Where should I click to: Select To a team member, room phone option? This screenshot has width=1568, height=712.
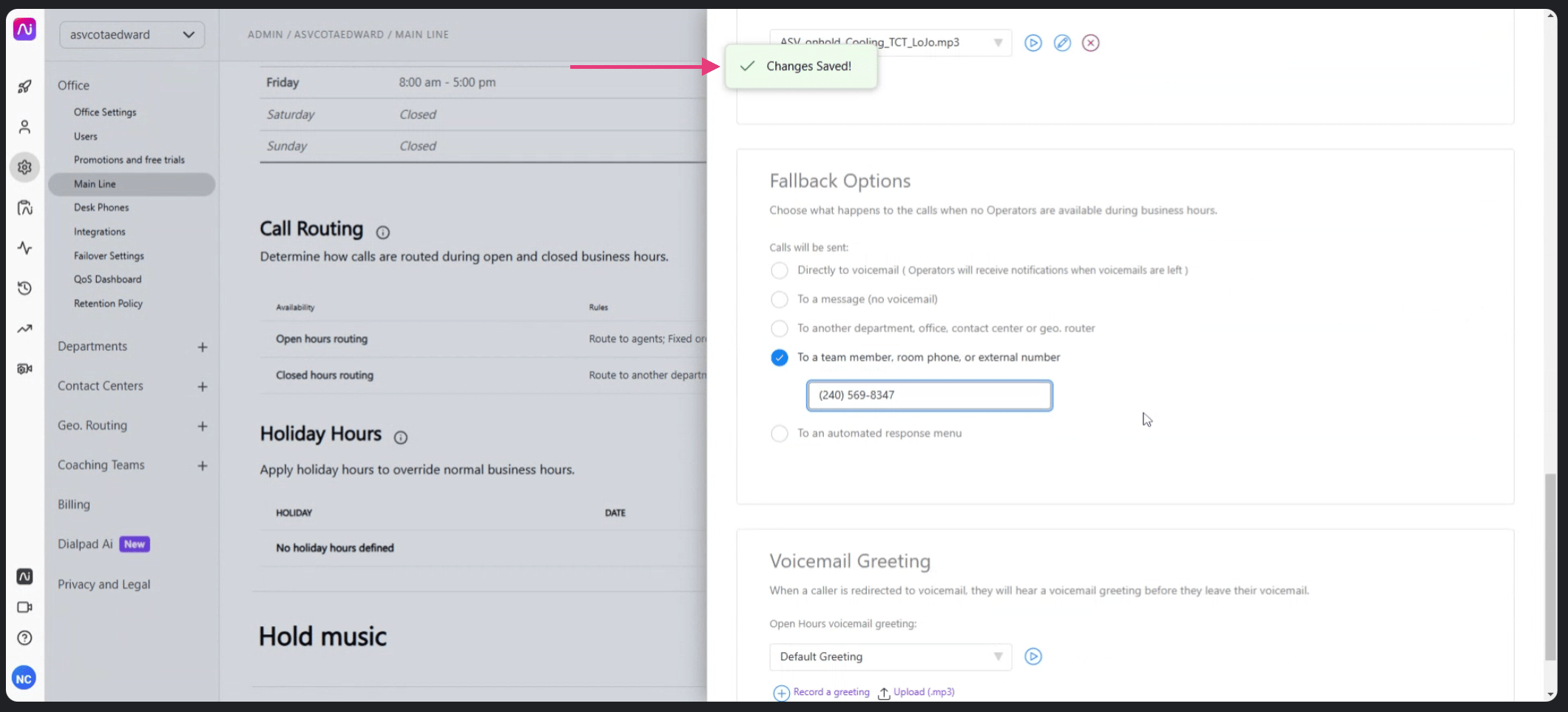pos(780,357)
